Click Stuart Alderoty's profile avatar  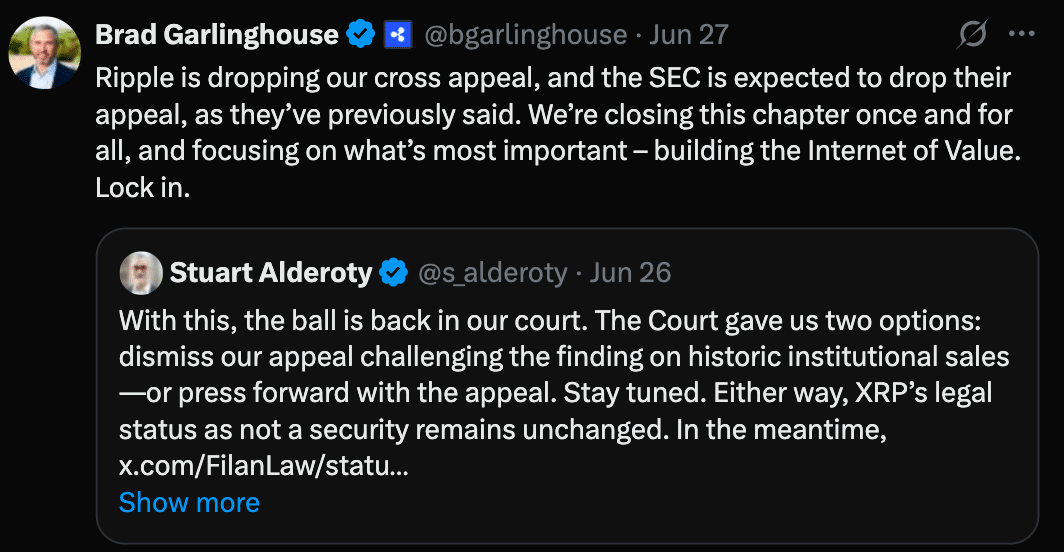coord(141,273)
